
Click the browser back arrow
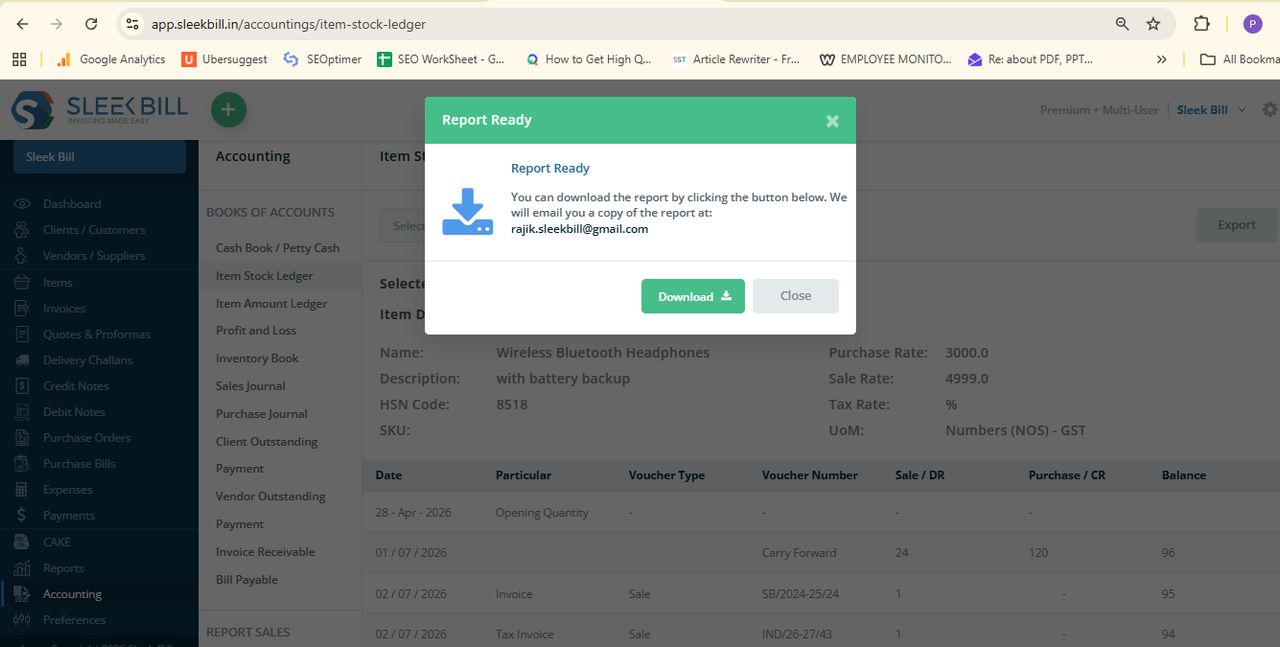[22, 23]
